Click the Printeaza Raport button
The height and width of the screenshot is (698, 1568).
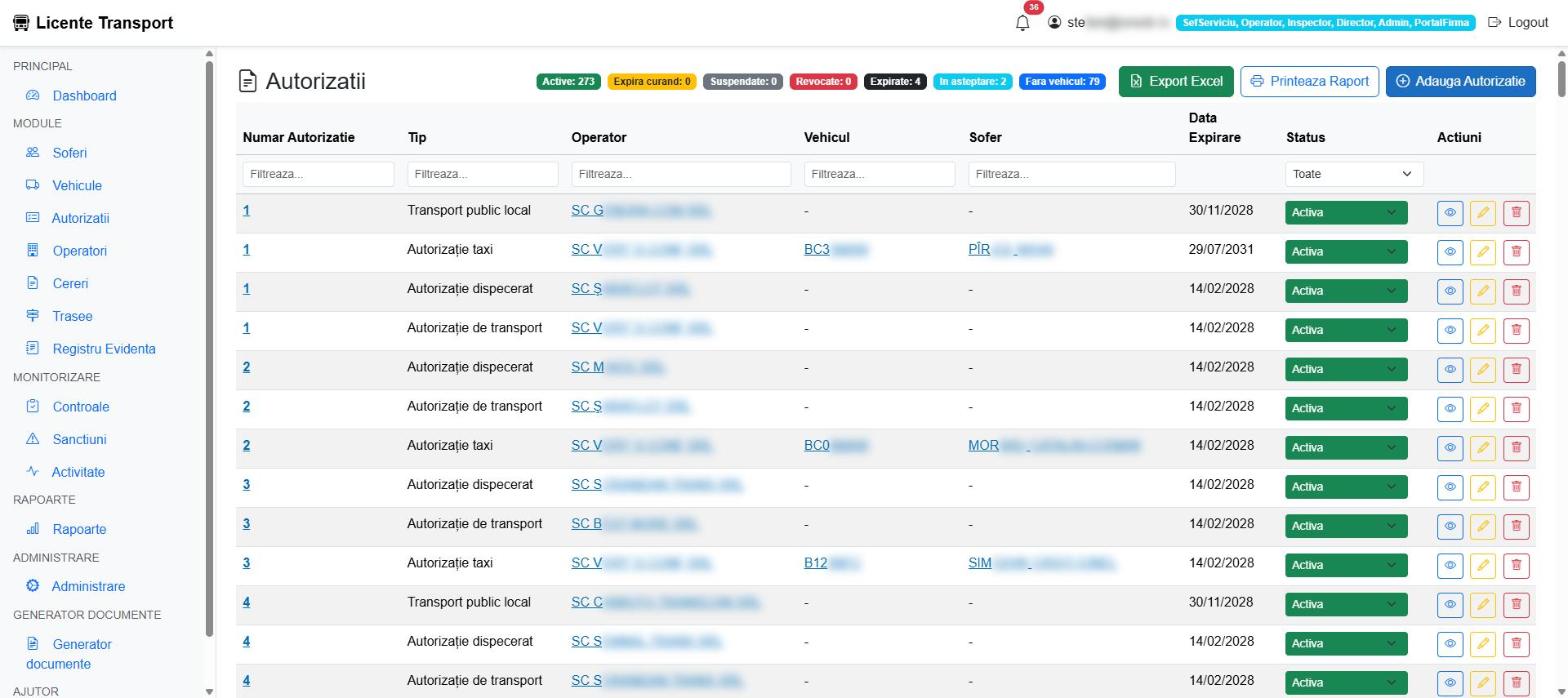(x=1310, y=81)
